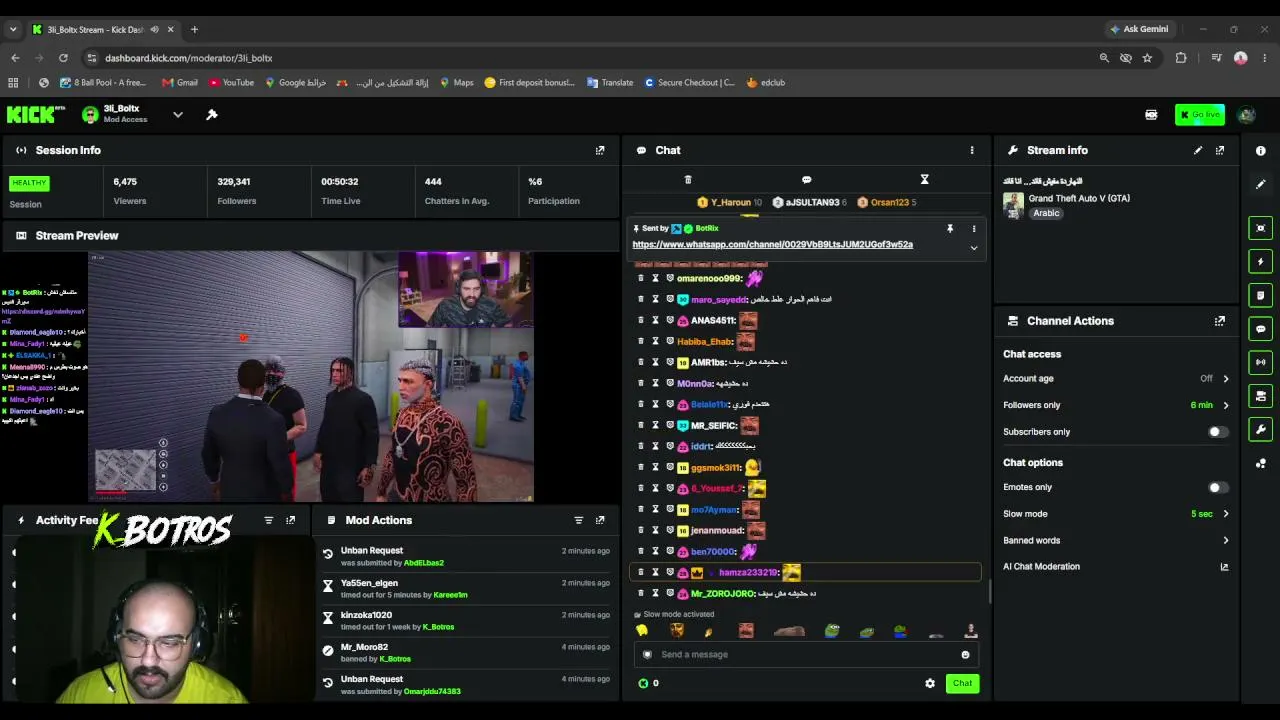The height and width of the screenshot is (720, 1280).
Task: Open the channel switcher dropdown chevron
Action: pos(178,115)
